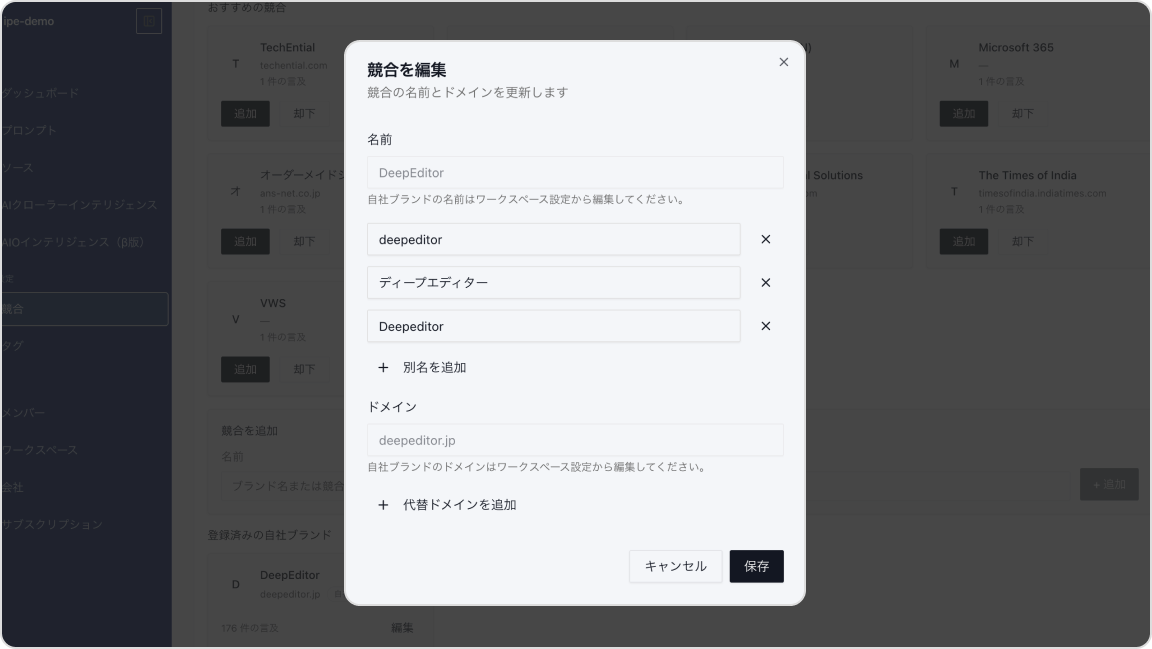
Task: Cancel editing via キャンセル button
Action: [x=675, y=565]
